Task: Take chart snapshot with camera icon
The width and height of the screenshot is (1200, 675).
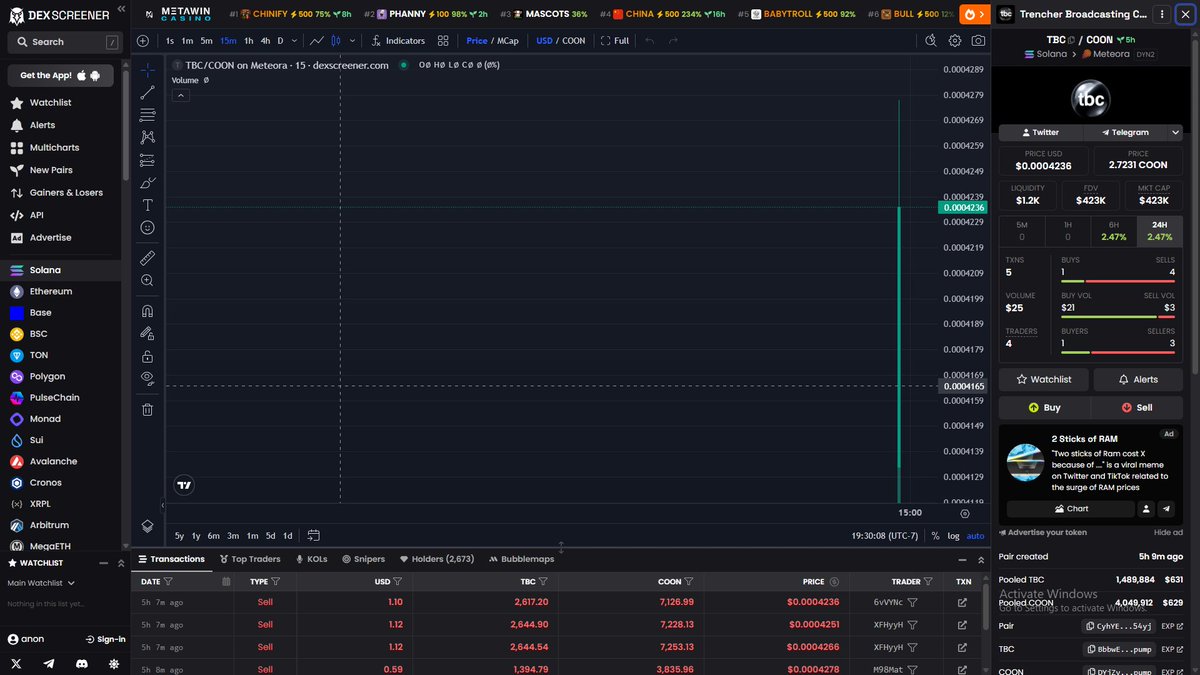Action: 978,41
